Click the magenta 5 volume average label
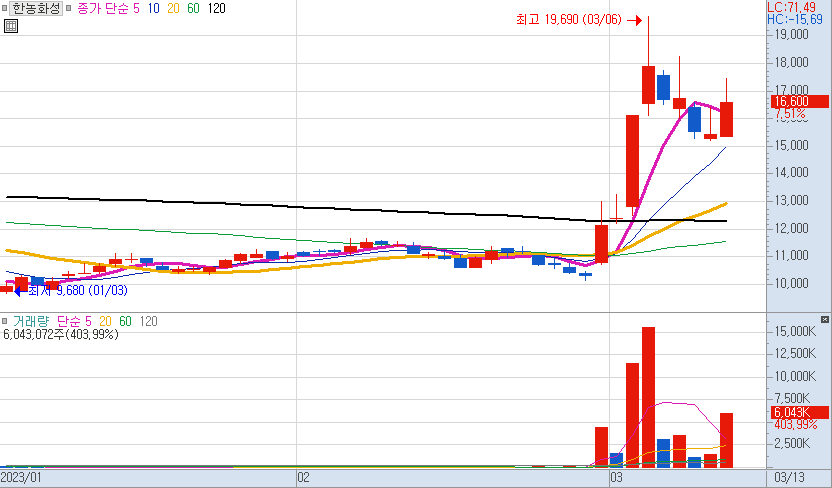The width and height of the screenshot is (832, 488). coord(88,321)
